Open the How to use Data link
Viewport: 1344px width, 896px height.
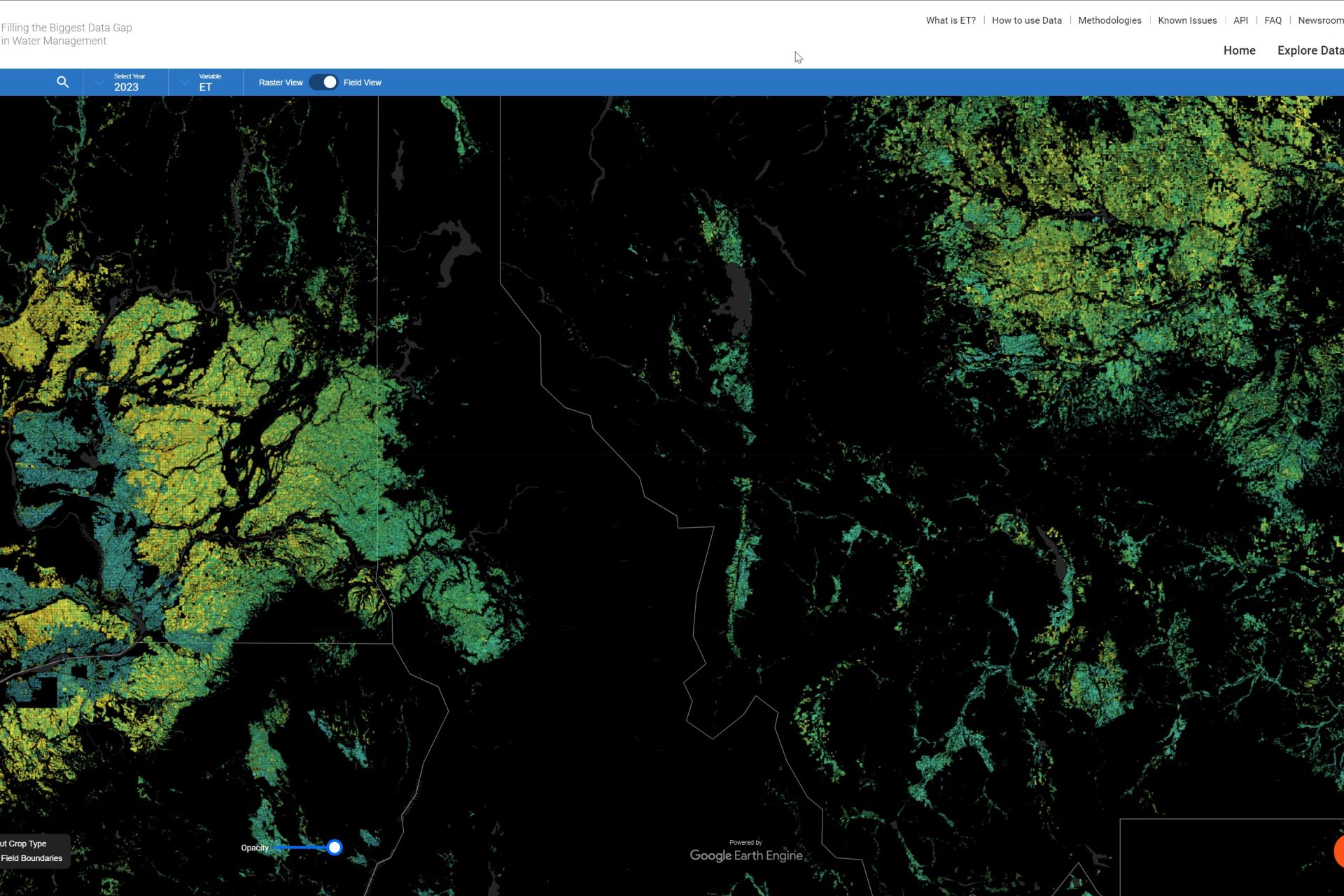click(1026, 20)
